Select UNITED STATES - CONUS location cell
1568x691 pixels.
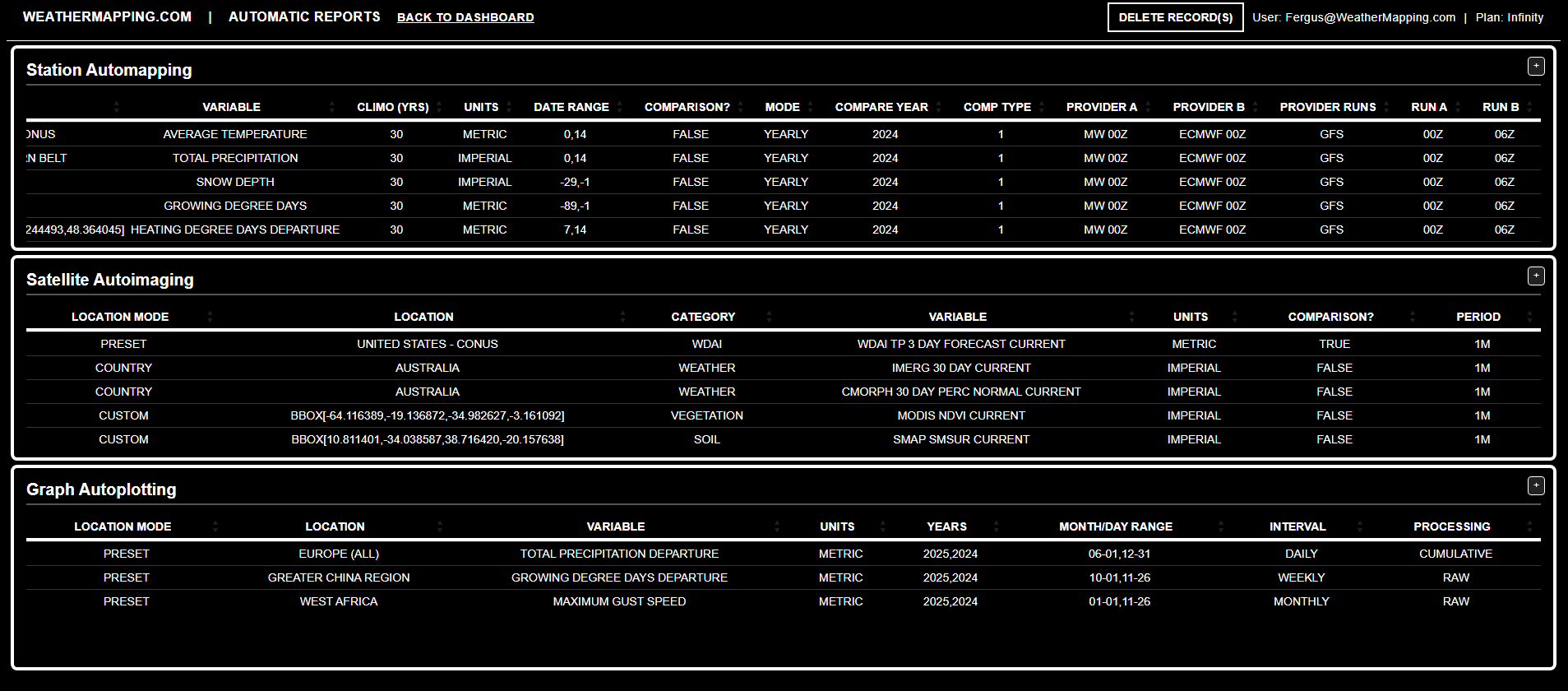click(x=428, y=344)
